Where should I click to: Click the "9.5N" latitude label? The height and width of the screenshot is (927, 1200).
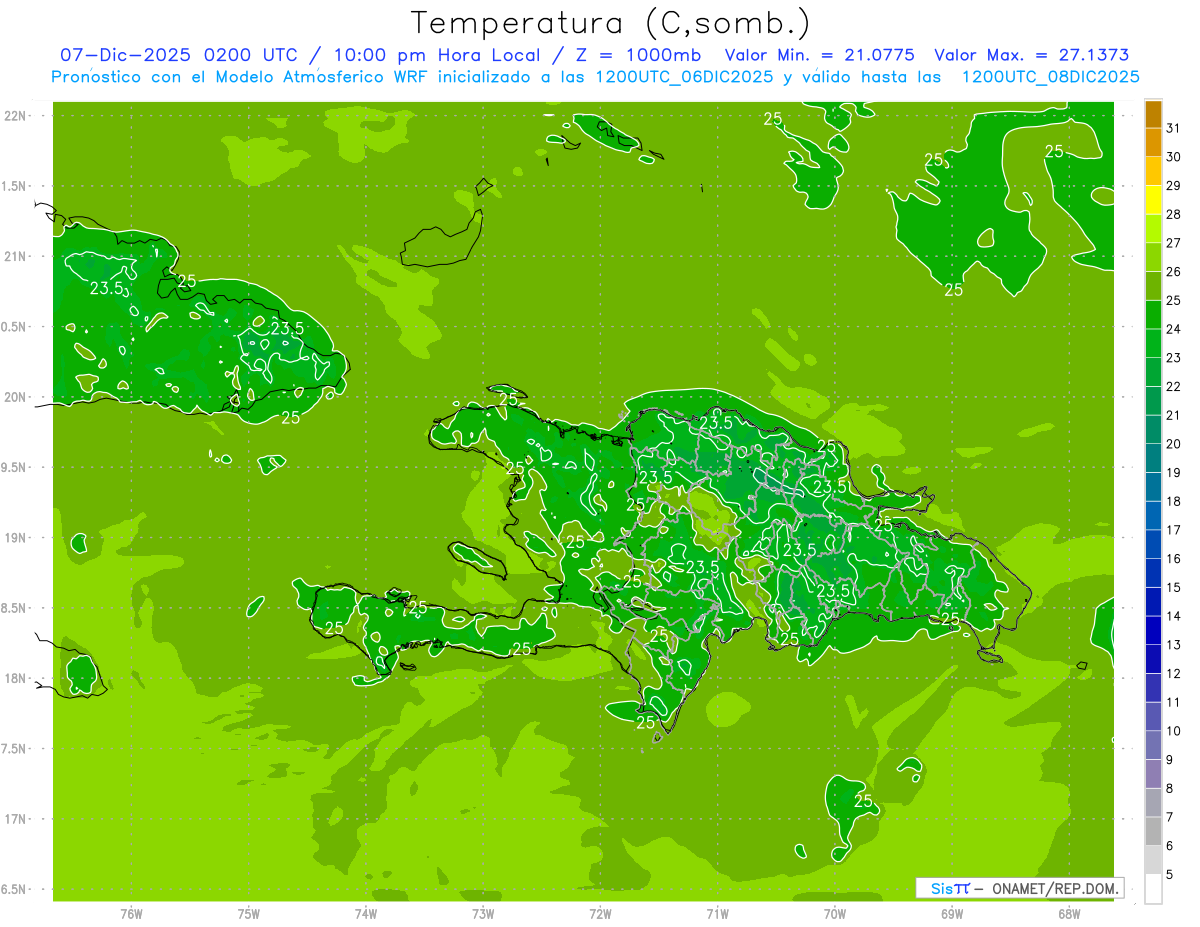(x=14, y=468)
